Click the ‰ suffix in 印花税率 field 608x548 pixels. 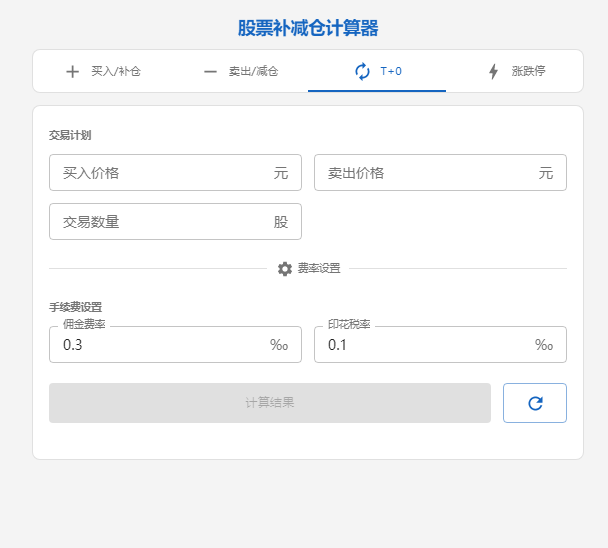[x=544, y=345]
